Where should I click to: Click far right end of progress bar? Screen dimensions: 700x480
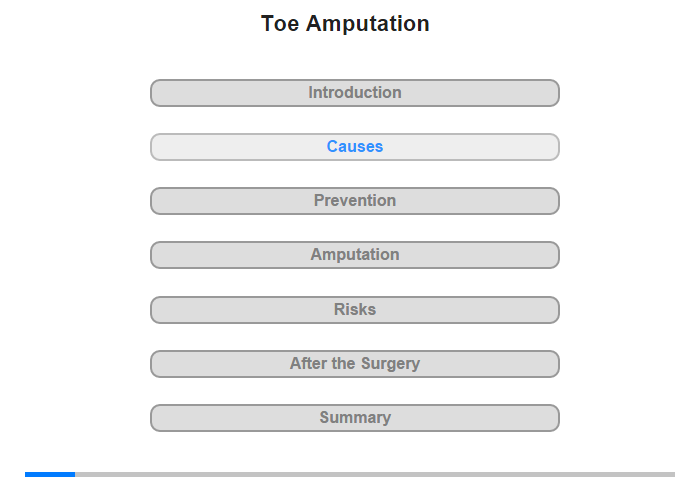[673, 474]
